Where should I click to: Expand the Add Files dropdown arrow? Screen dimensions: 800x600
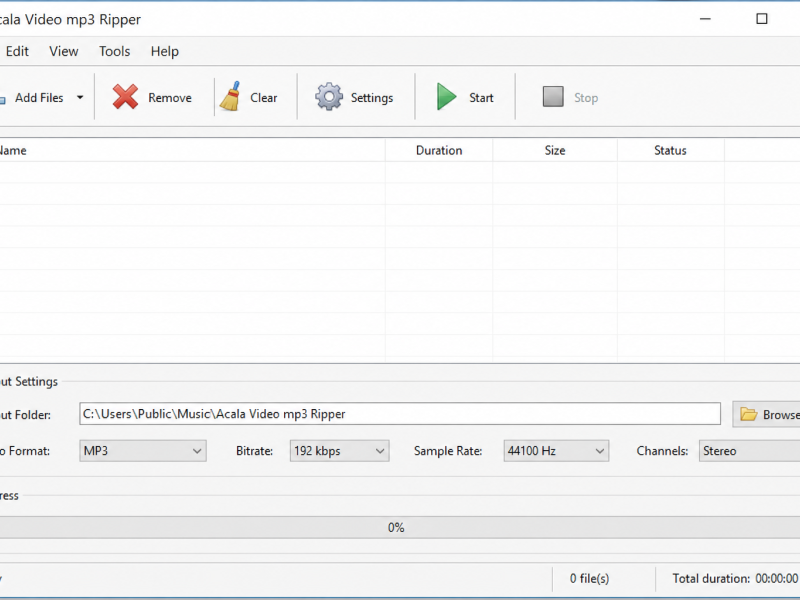[80, 97]
